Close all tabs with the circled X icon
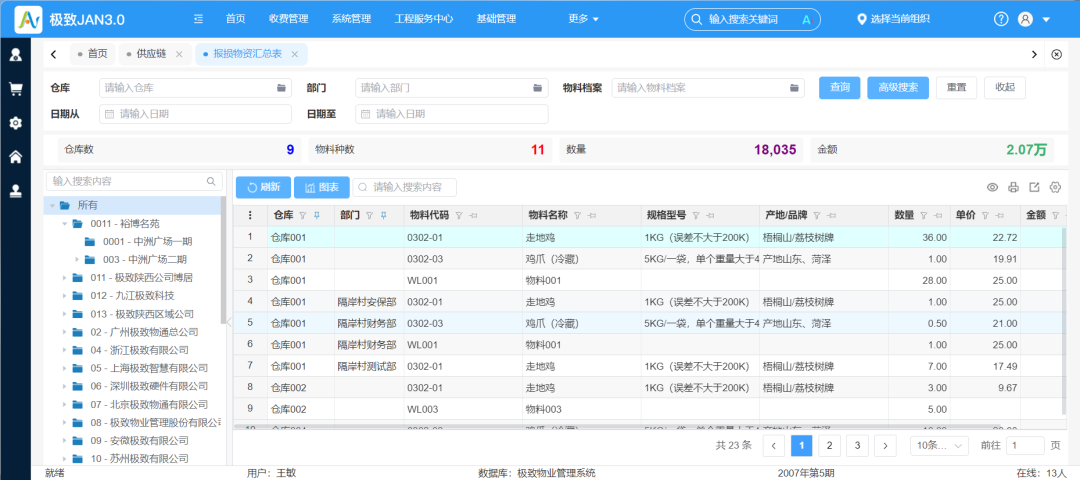This screenshot has width=1080, height=480. click(1057, 54)
